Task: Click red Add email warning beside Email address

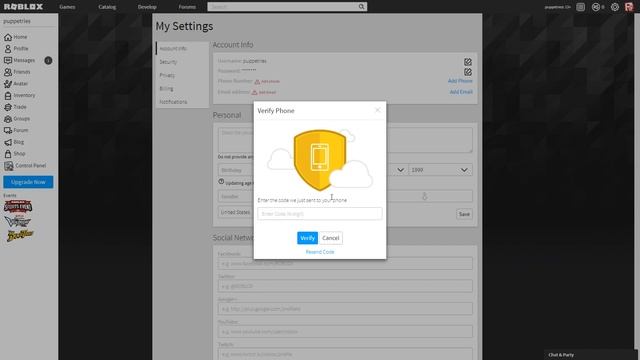Action: click(264, 93)
